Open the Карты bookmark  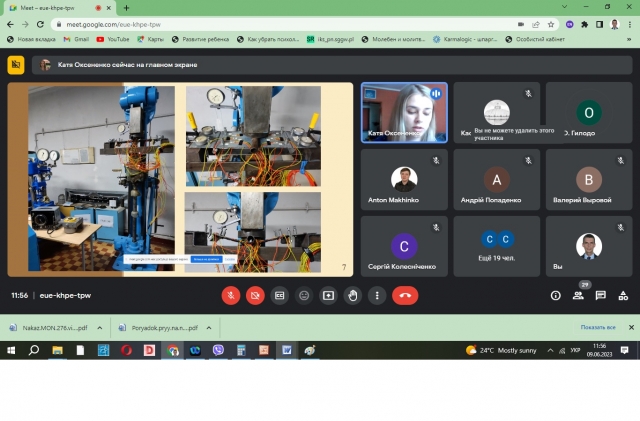151,39
